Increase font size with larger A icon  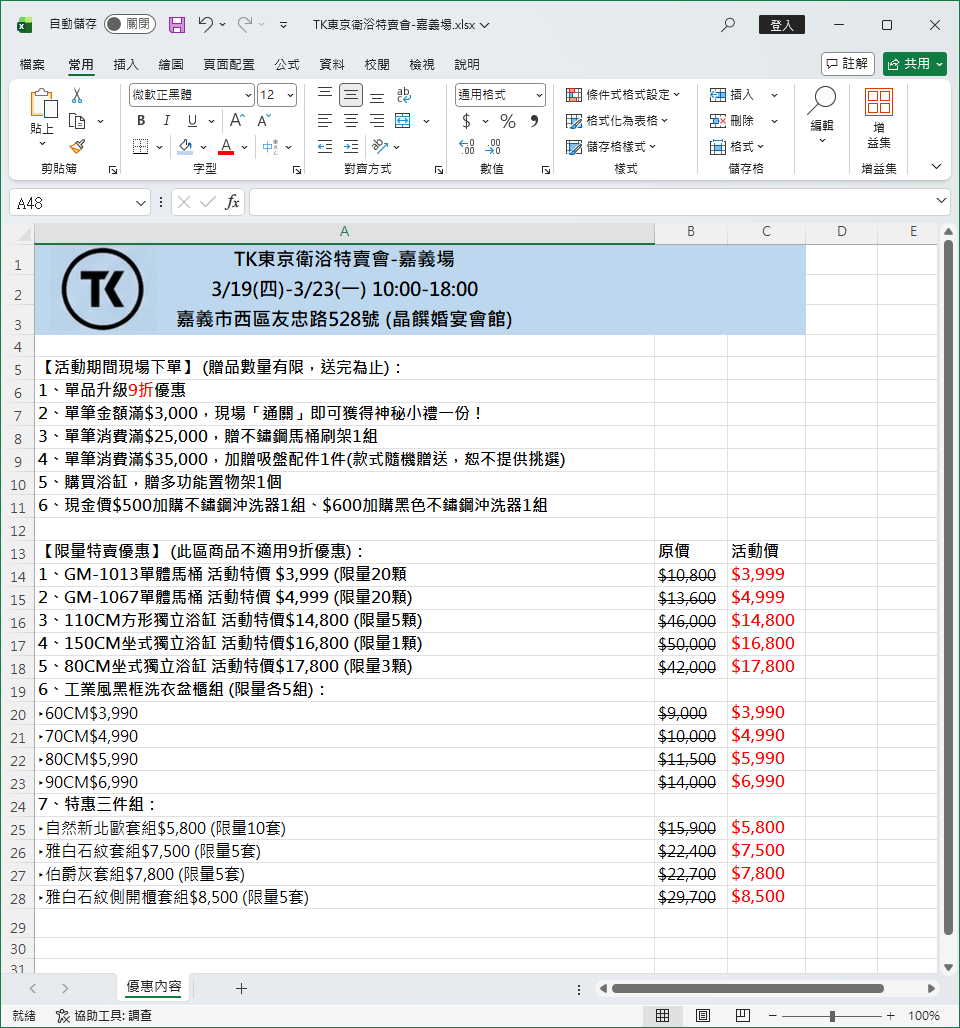(x=237, y=121)
